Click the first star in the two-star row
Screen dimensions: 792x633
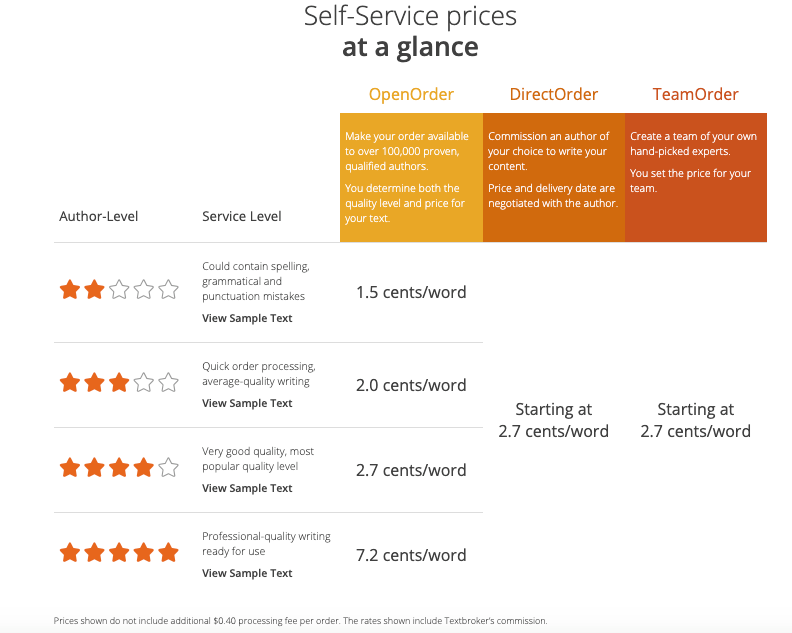click(x=70, y=291)
